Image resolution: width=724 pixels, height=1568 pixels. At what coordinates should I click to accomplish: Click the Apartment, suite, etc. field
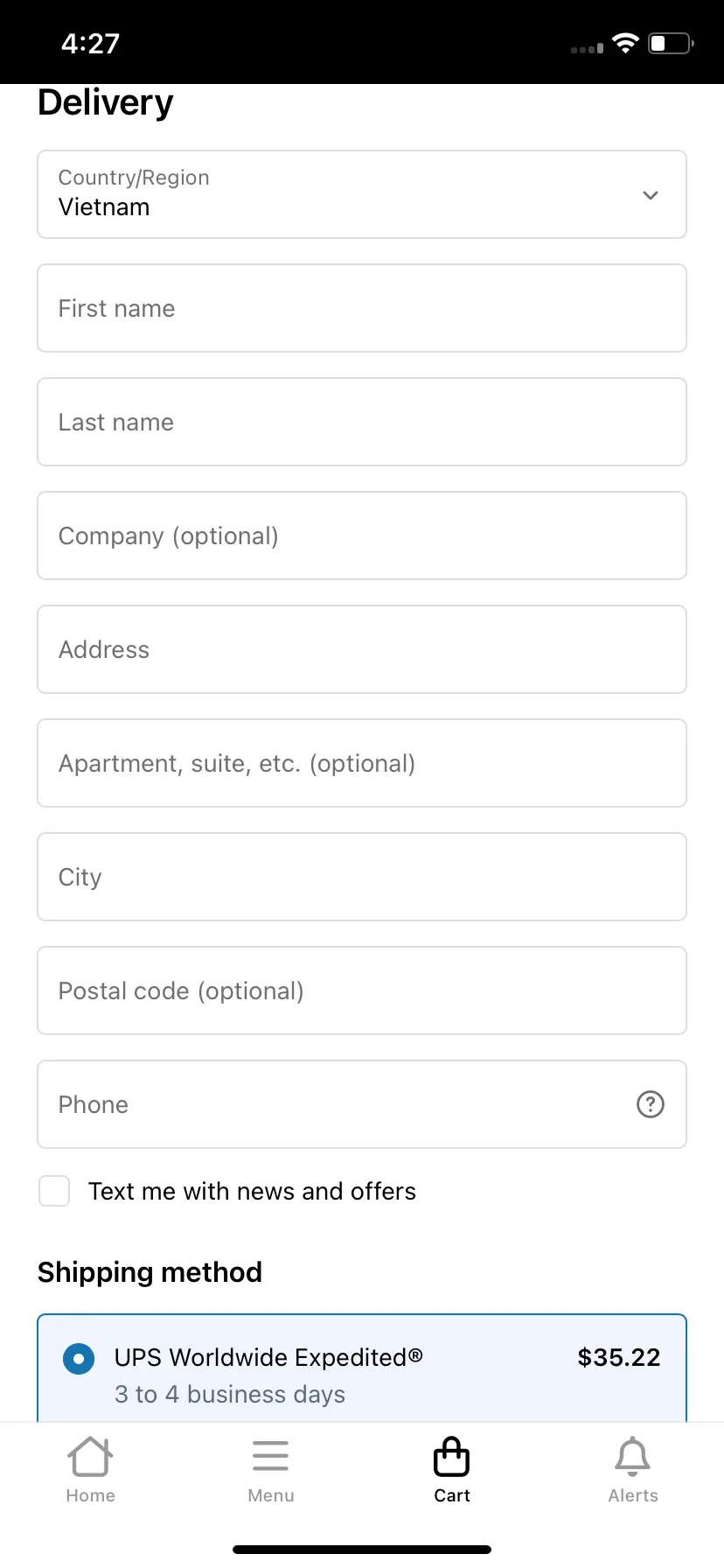pyautogui.click(x=362, y=763)
